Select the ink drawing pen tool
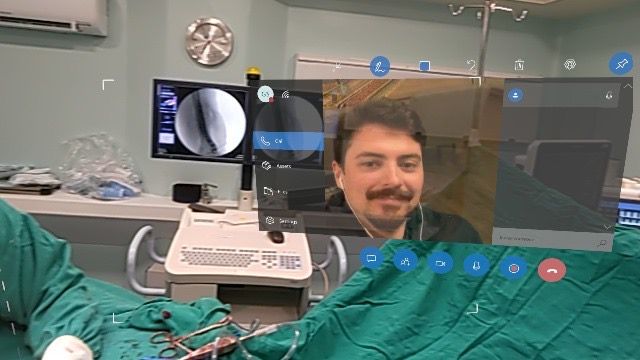Image resolution: width=640 pixels, height=360 pixels. pos(380,66)
